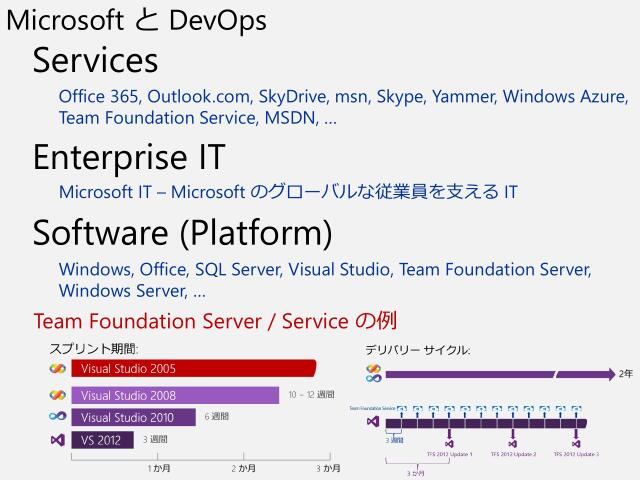Click the Visual Studio 2005 logo icon
Viewport: 640px width, 480px height.
click(x=57, y=369)
